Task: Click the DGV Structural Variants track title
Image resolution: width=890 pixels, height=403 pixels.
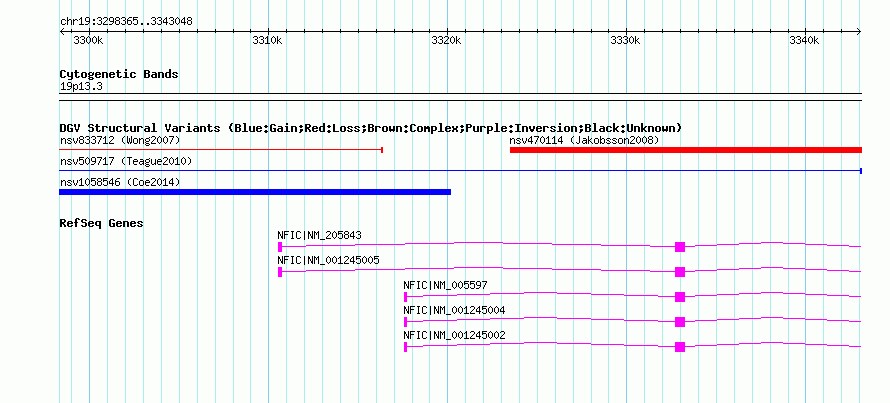Action: [x=371, y=128]
